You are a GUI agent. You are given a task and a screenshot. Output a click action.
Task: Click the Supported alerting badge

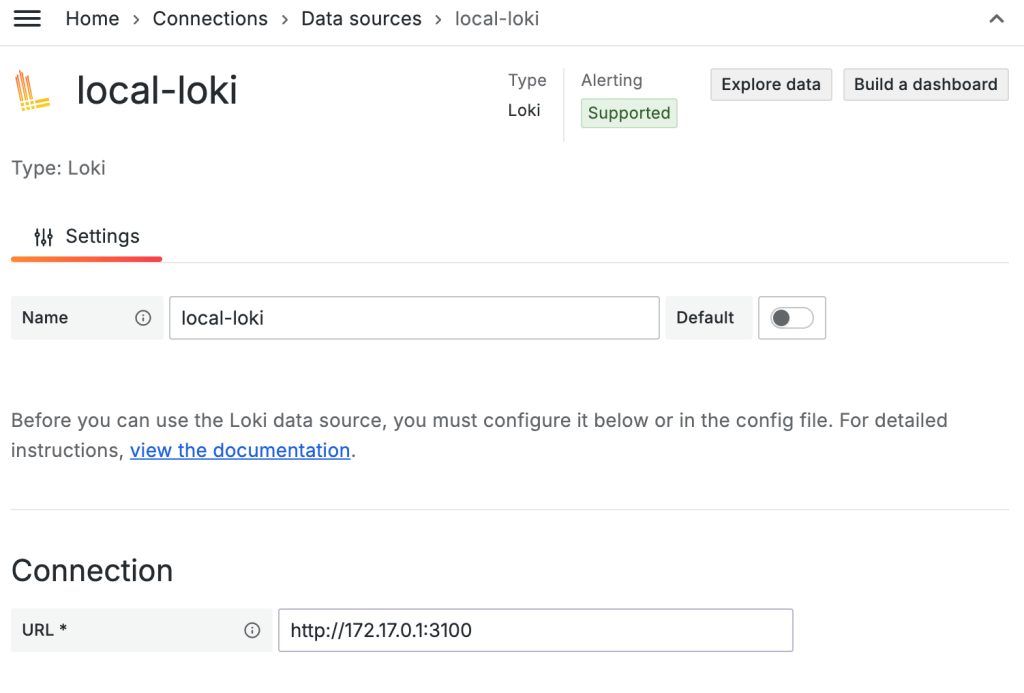(629, 113)
